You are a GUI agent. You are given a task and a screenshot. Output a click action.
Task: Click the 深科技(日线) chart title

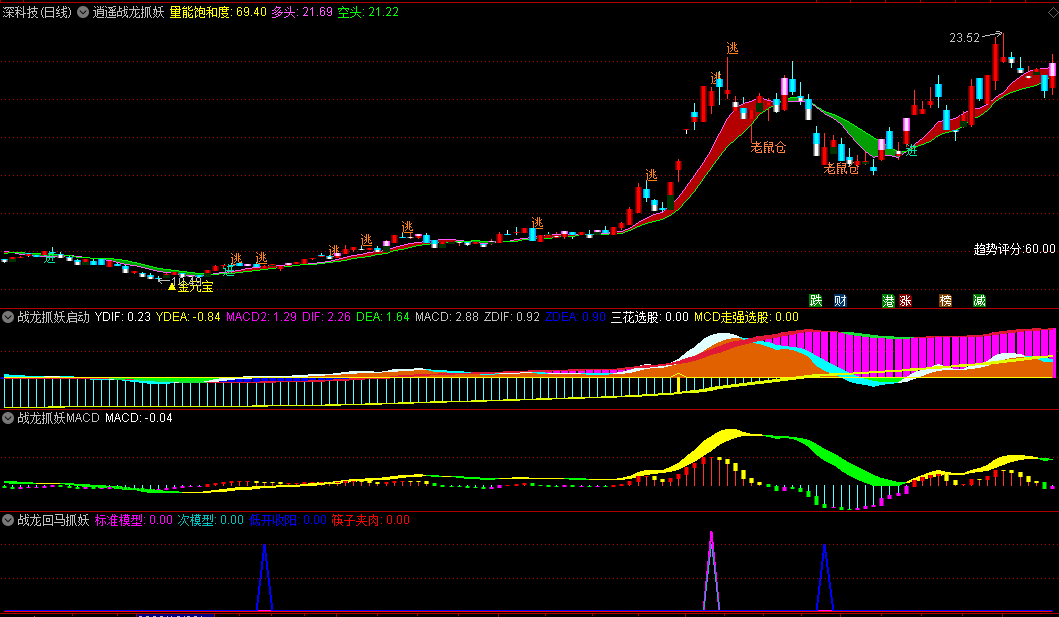tap(36, 12)
